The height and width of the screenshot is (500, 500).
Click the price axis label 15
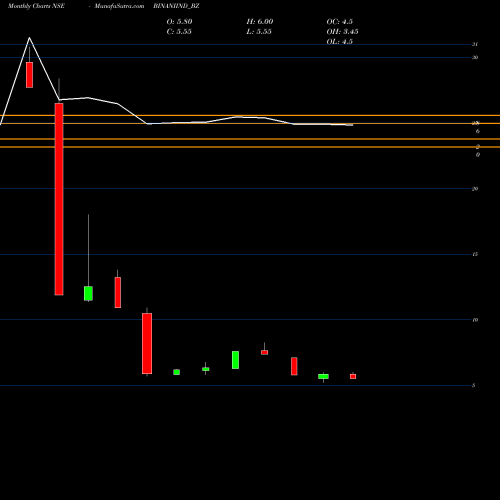pos(475,254)
